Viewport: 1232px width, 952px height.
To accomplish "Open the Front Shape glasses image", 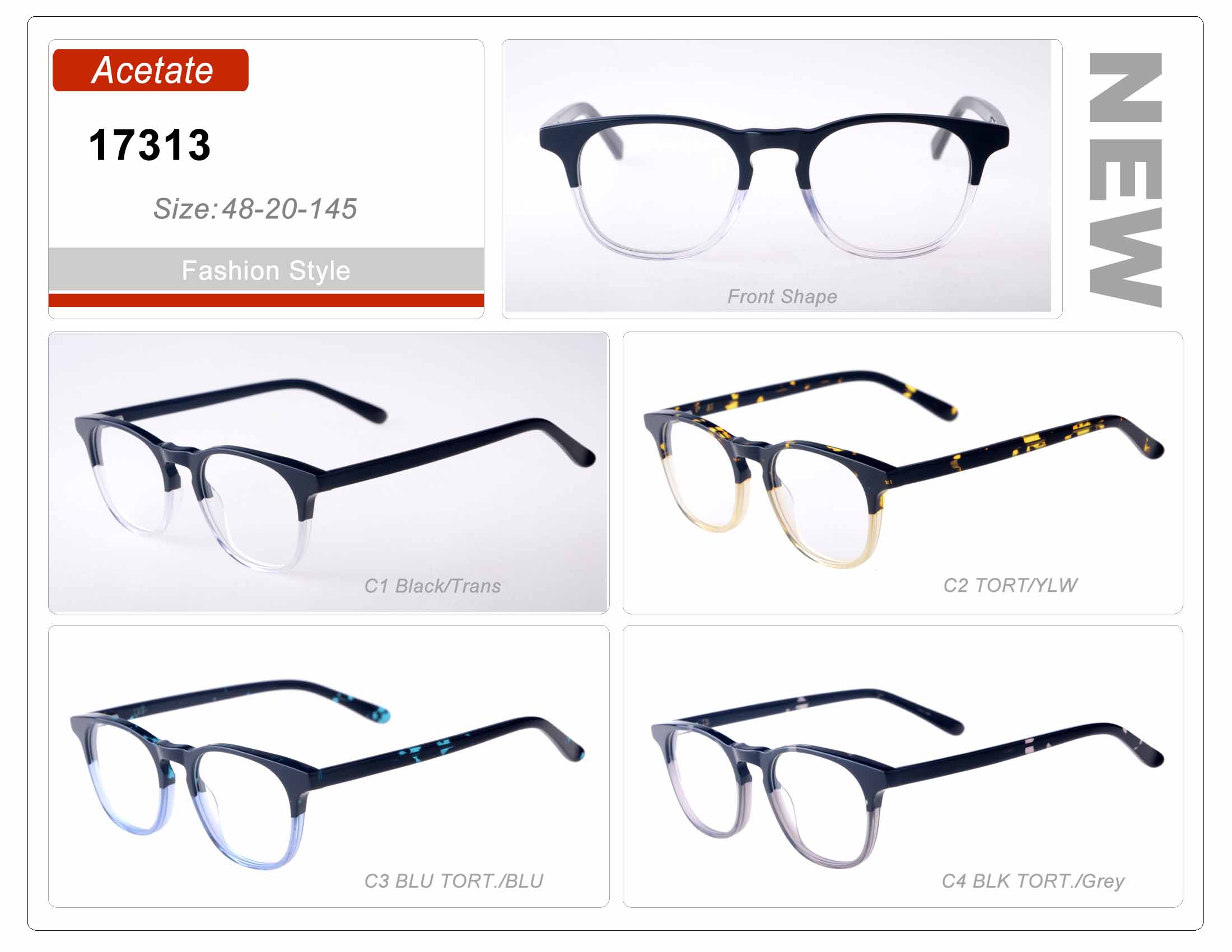I will [x=778, y=175].
